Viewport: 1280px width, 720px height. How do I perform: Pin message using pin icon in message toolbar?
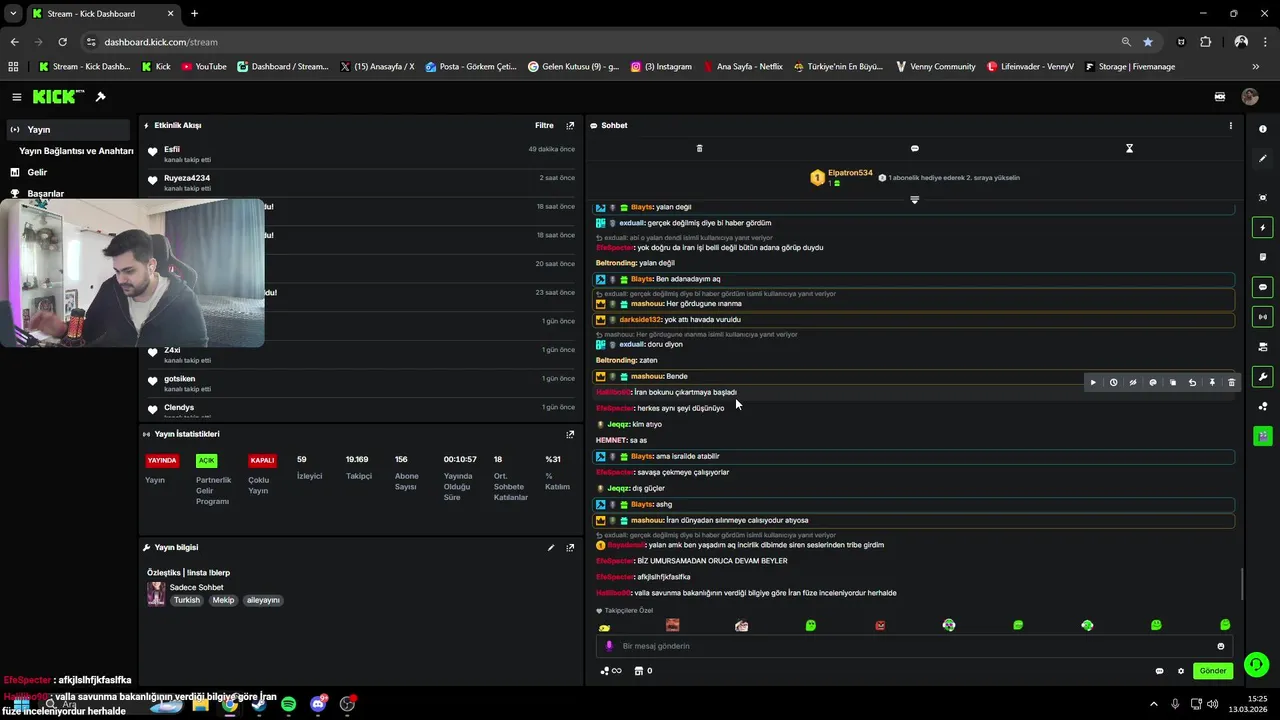[x=1212, y=382]
